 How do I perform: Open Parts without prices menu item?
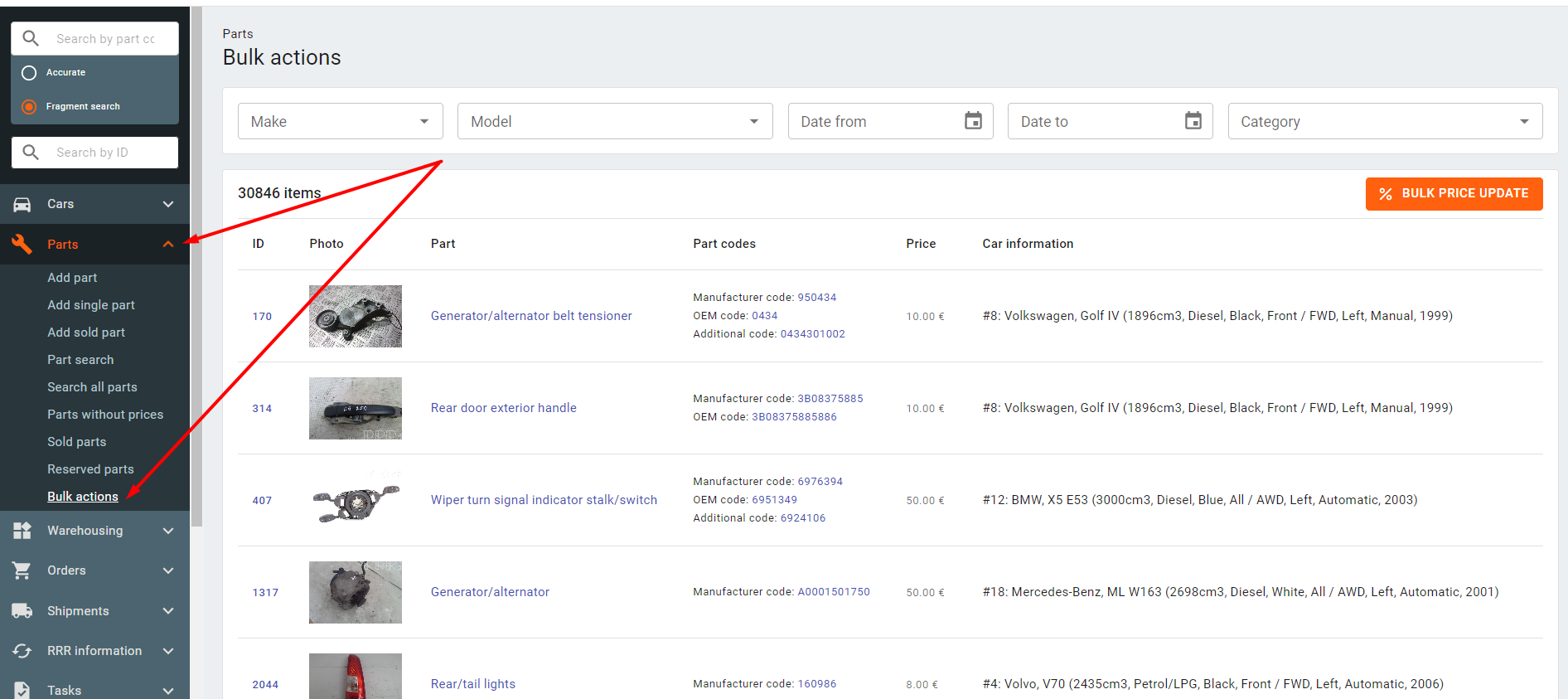coord(105,415)
